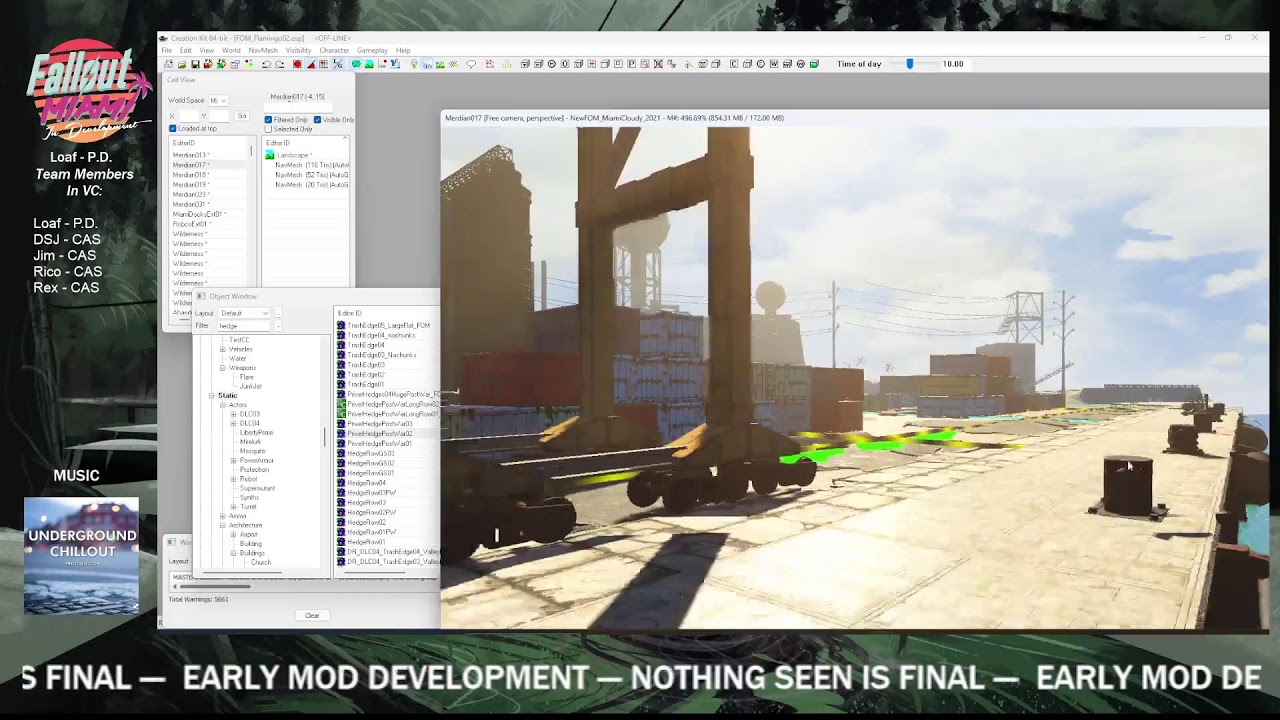Toggle the Visible Only checkbox

tap(318, 120)
